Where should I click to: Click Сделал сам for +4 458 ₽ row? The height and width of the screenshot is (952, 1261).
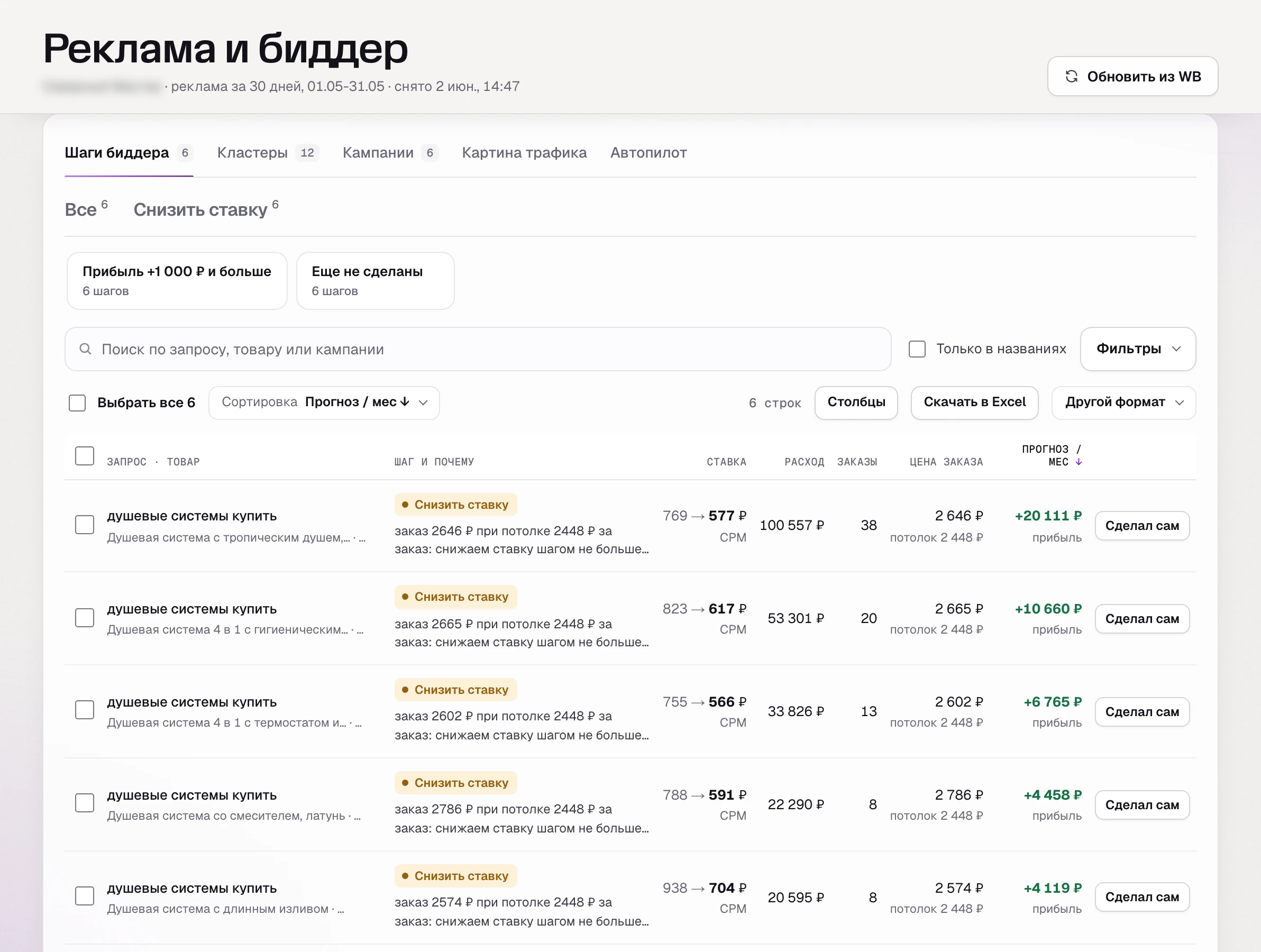coord(1142,804)
